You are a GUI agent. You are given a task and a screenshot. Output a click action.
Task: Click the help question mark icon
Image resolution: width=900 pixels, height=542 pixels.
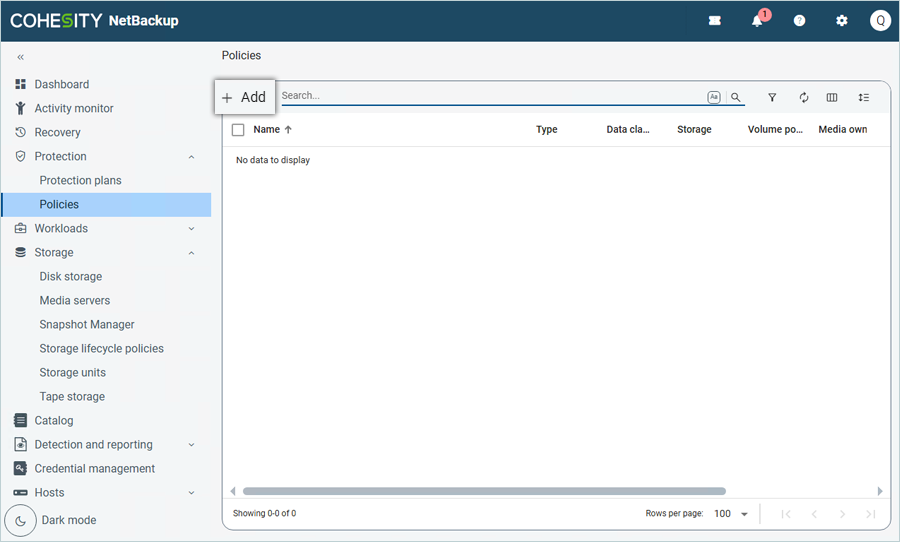coord(799,21)
